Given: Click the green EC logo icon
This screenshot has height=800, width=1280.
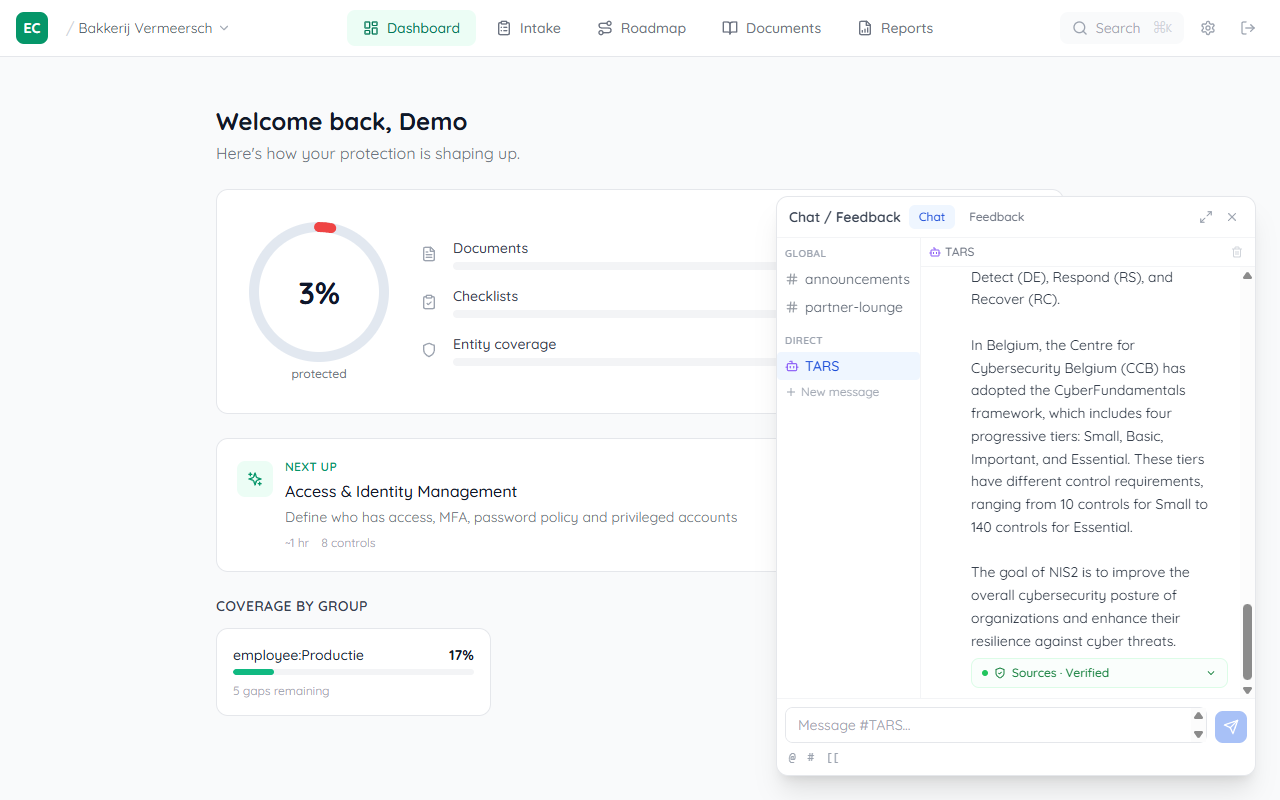Looking at the screenshot, I should click(32, 28).
